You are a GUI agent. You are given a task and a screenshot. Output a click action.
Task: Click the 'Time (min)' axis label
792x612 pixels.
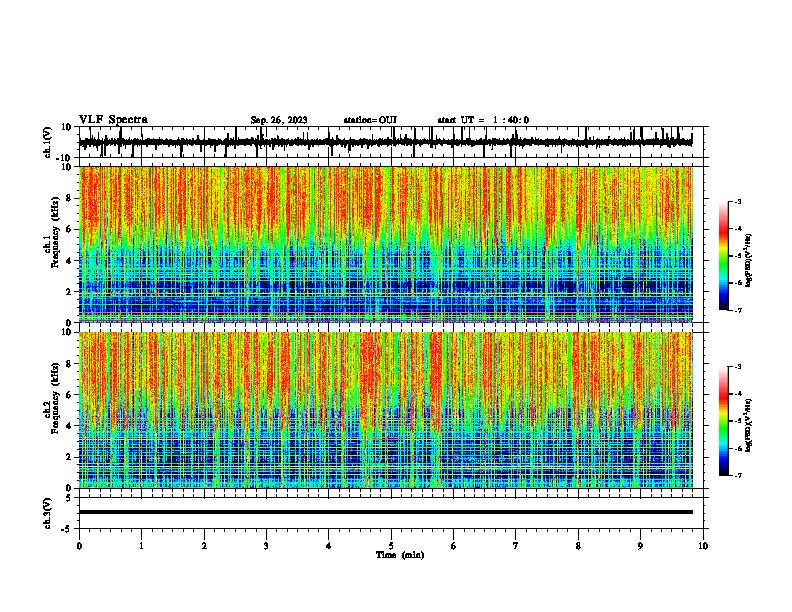tap(400, 555)
